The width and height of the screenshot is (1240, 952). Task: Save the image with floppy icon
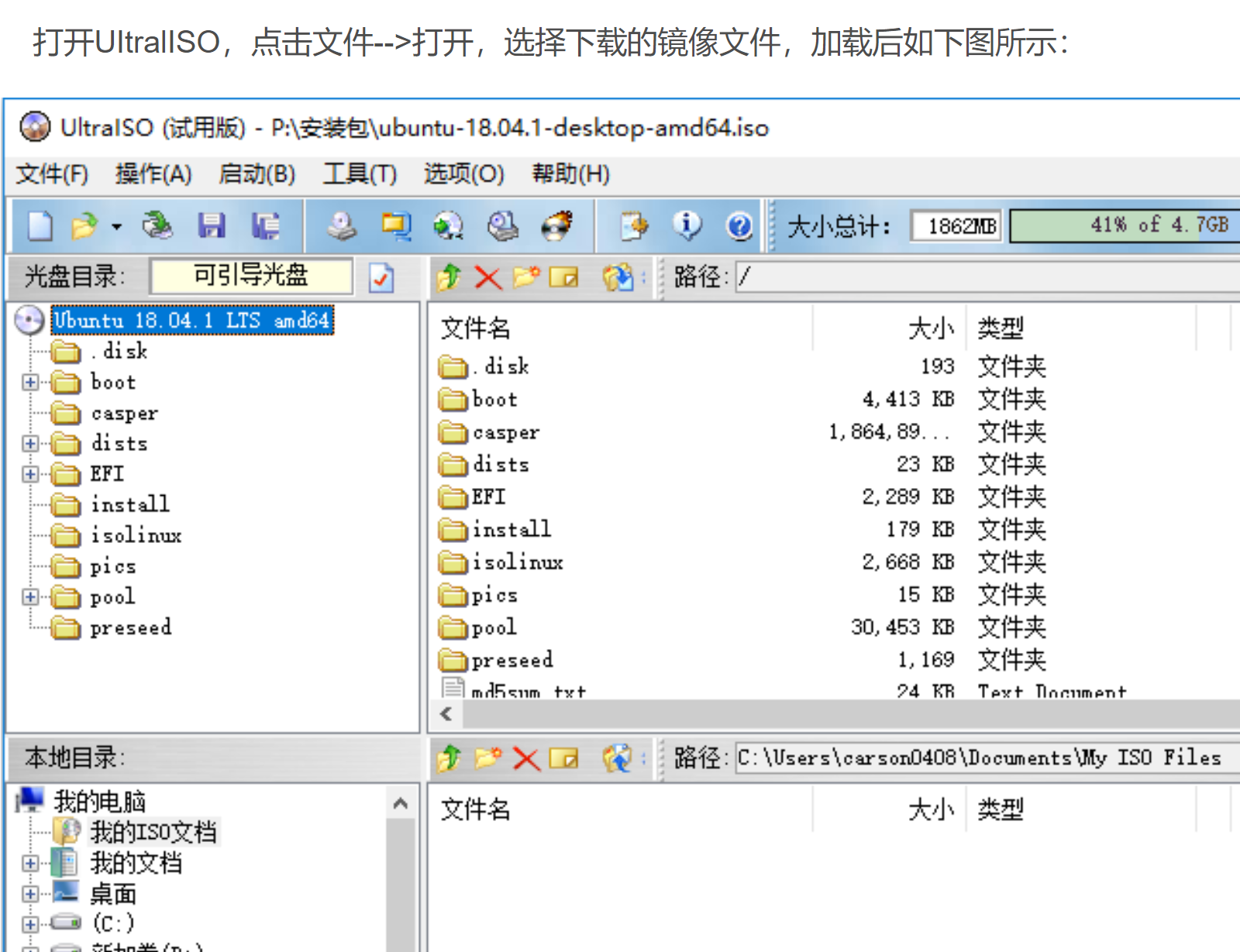pos(212,225)
